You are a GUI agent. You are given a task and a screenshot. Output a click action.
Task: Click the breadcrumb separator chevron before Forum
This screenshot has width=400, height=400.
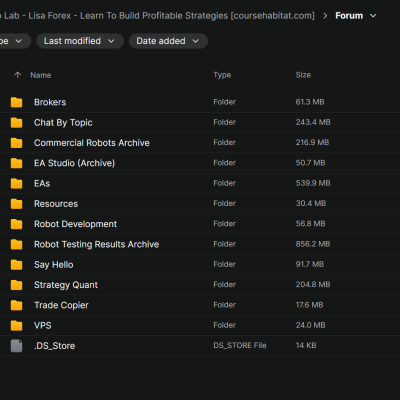pyautogui.click(x=325, y=16)
